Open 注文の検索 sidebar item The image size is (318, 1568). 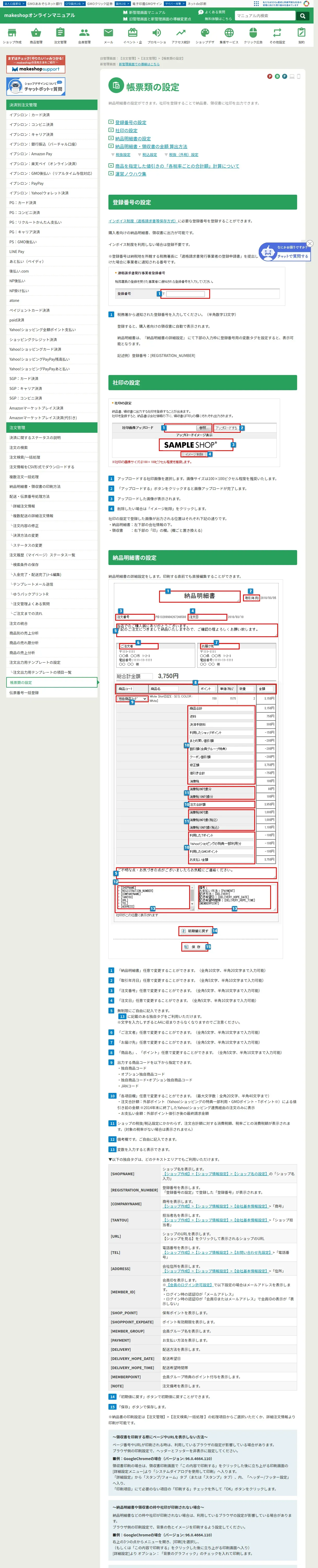[52, 447]
